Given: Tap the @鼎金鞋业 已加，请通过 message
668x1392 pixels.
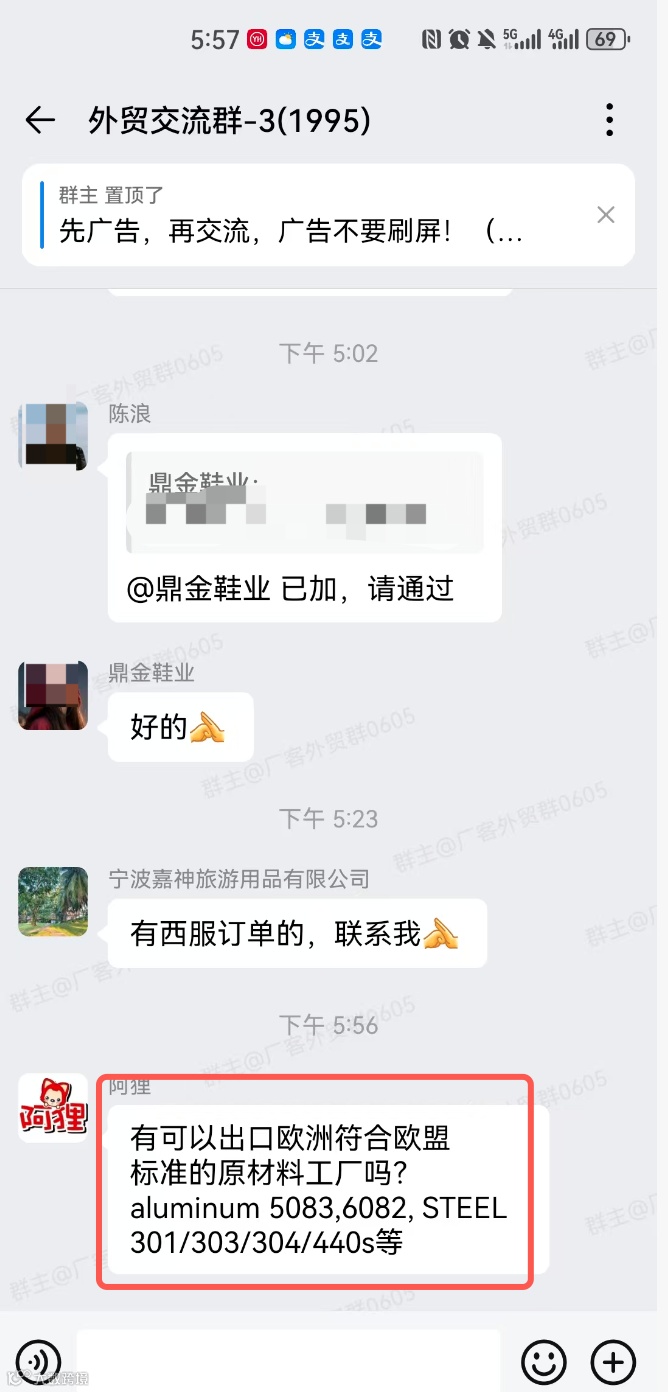Looking at the screenshot, I should tap(290, 589).
